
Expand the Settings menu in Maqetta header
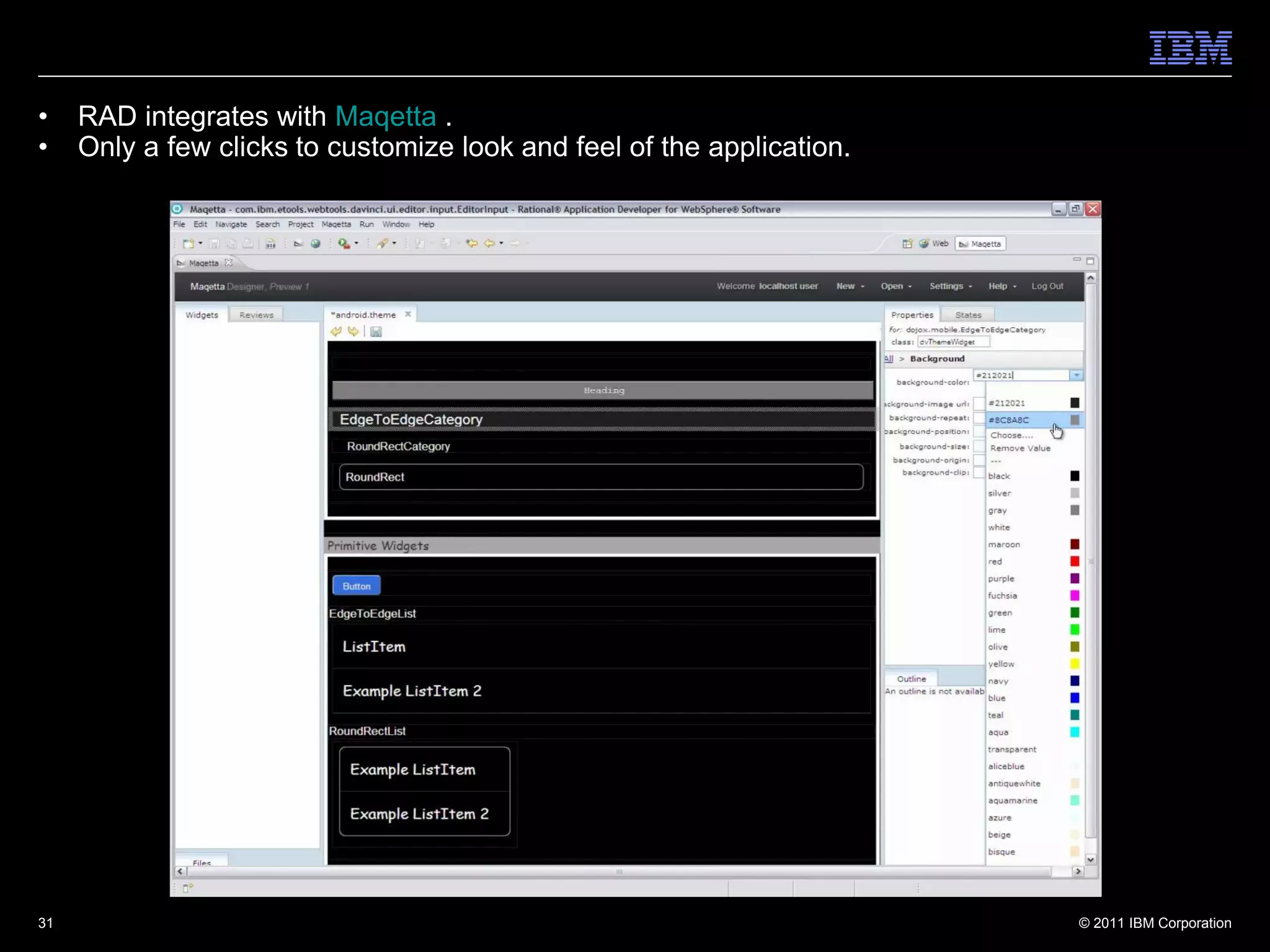[951, 286]
